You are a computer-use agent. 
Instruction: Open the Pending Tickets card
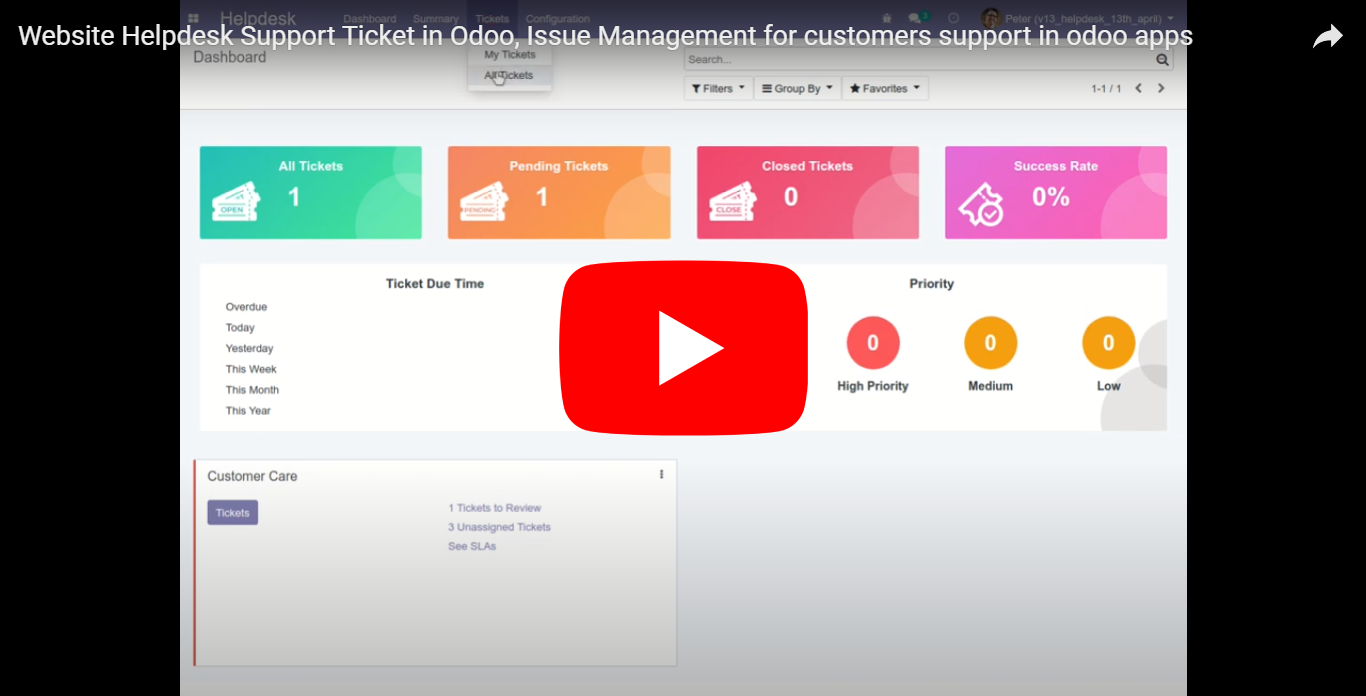559,193
